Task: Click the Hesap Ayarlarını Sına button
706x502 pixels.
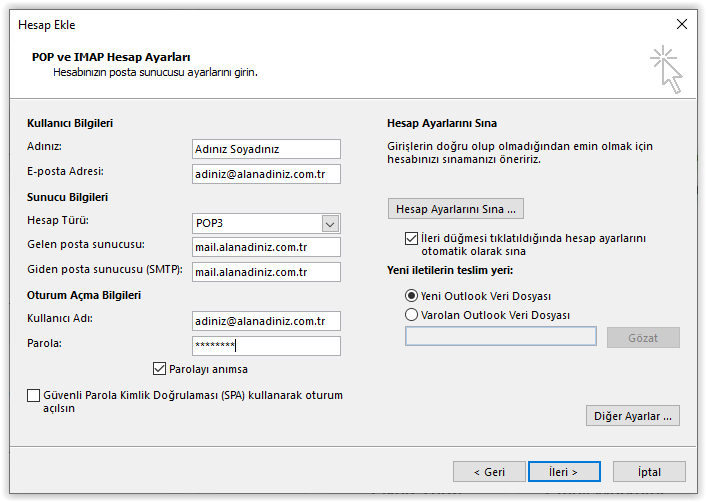Action: [x=456, y=209]
